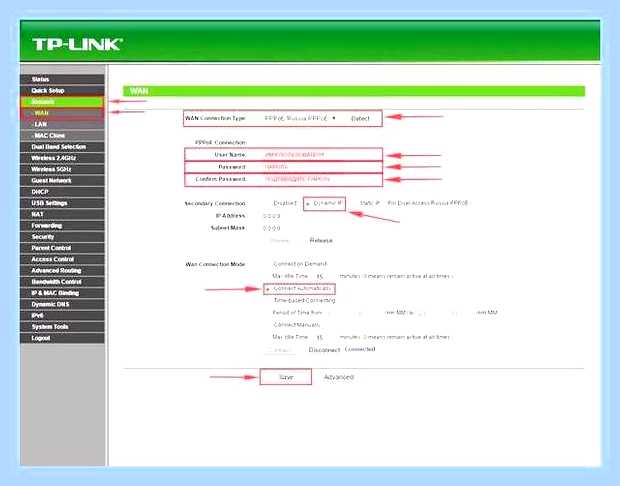This screenshot has width=620, height=486.
Task: Open the Forwarding menu item
Action: click(x=62, y=226)
